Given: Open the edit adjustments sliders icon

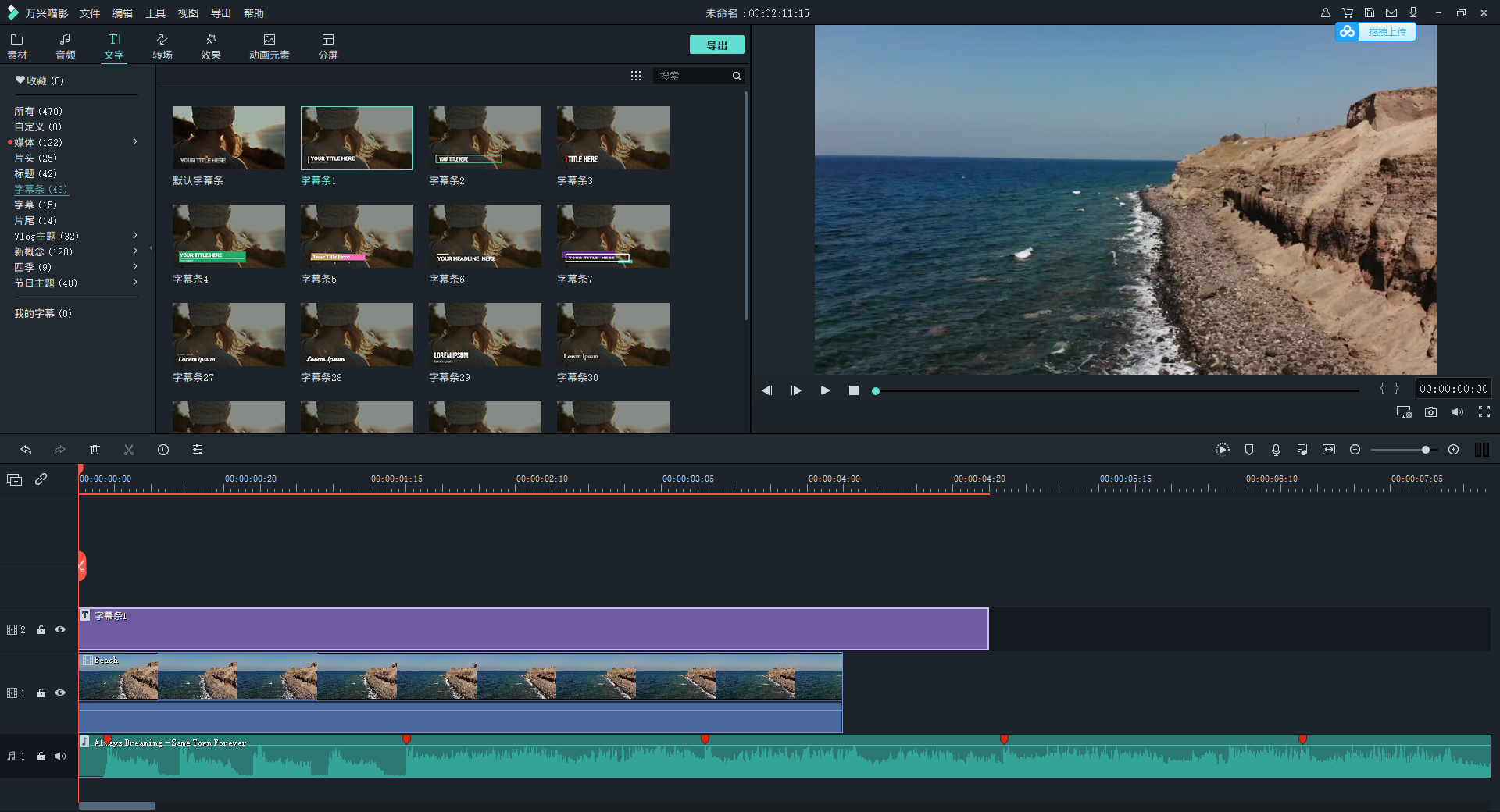Looking at the screenshot, I should coord(198,450).
